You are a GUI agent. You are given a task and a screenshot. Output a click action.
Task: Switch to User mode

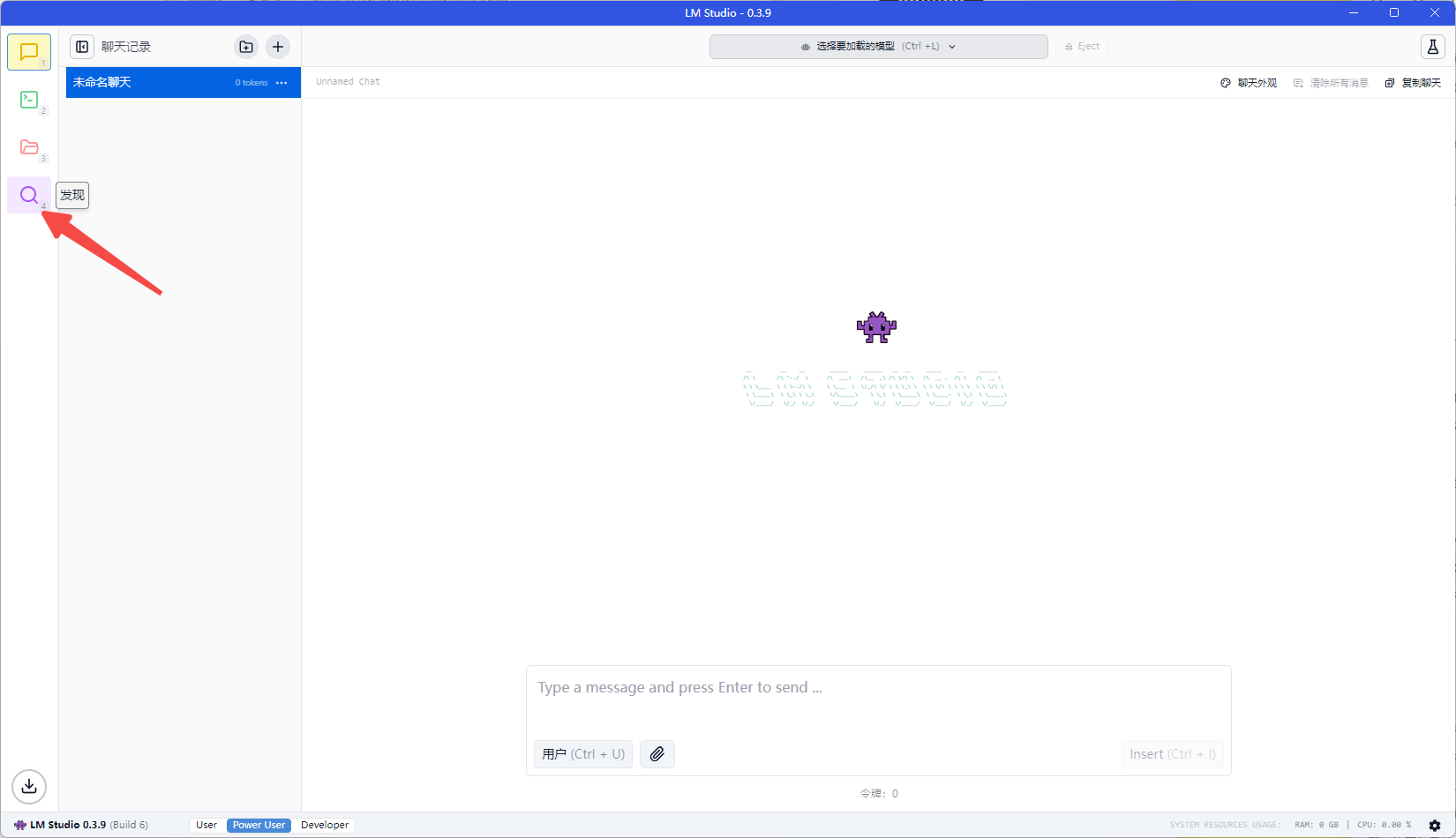point(206,826)
